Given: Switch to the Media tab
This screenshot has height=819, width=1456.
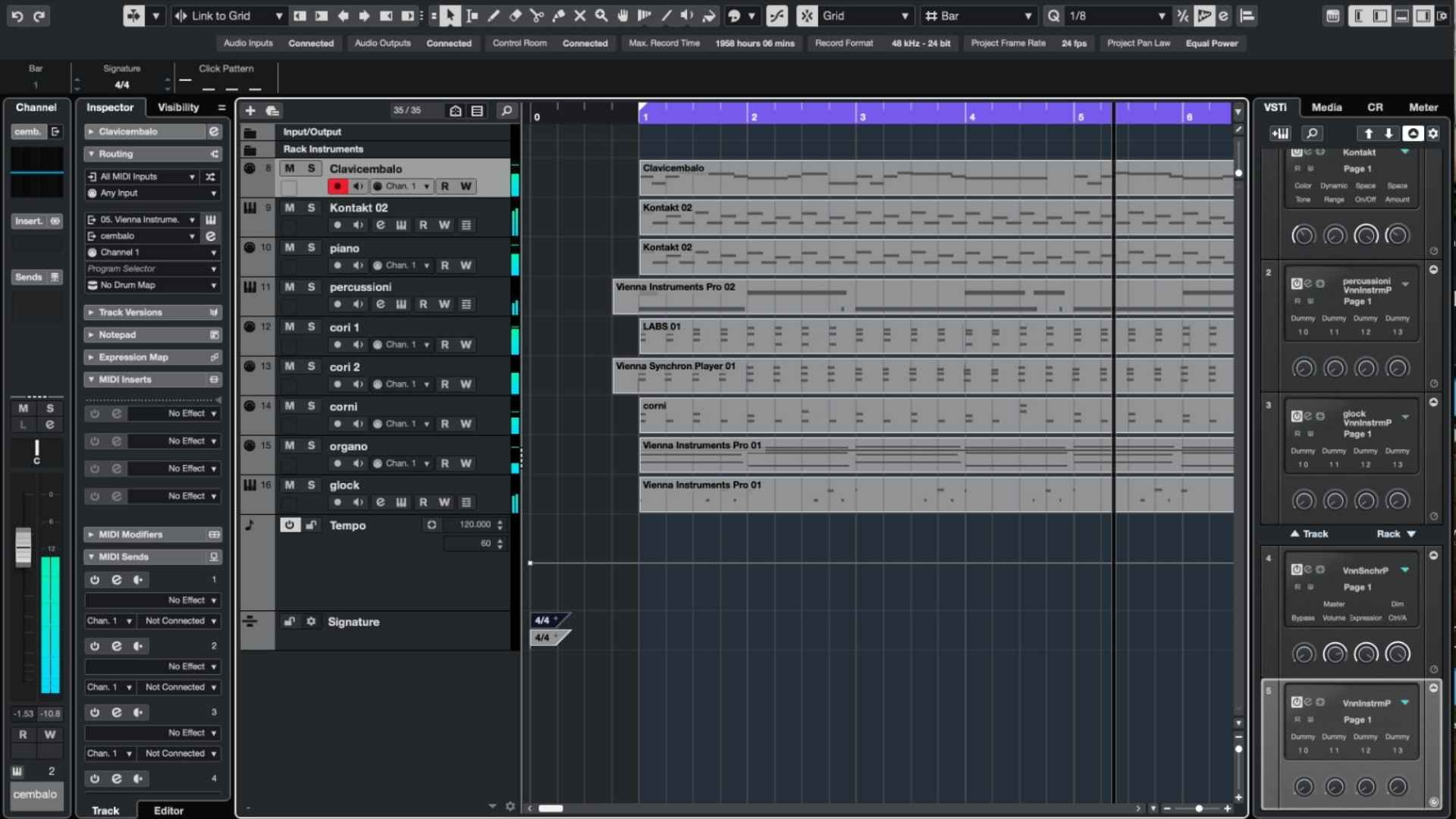Looking at the screenshot, I should coord(1326,107).
